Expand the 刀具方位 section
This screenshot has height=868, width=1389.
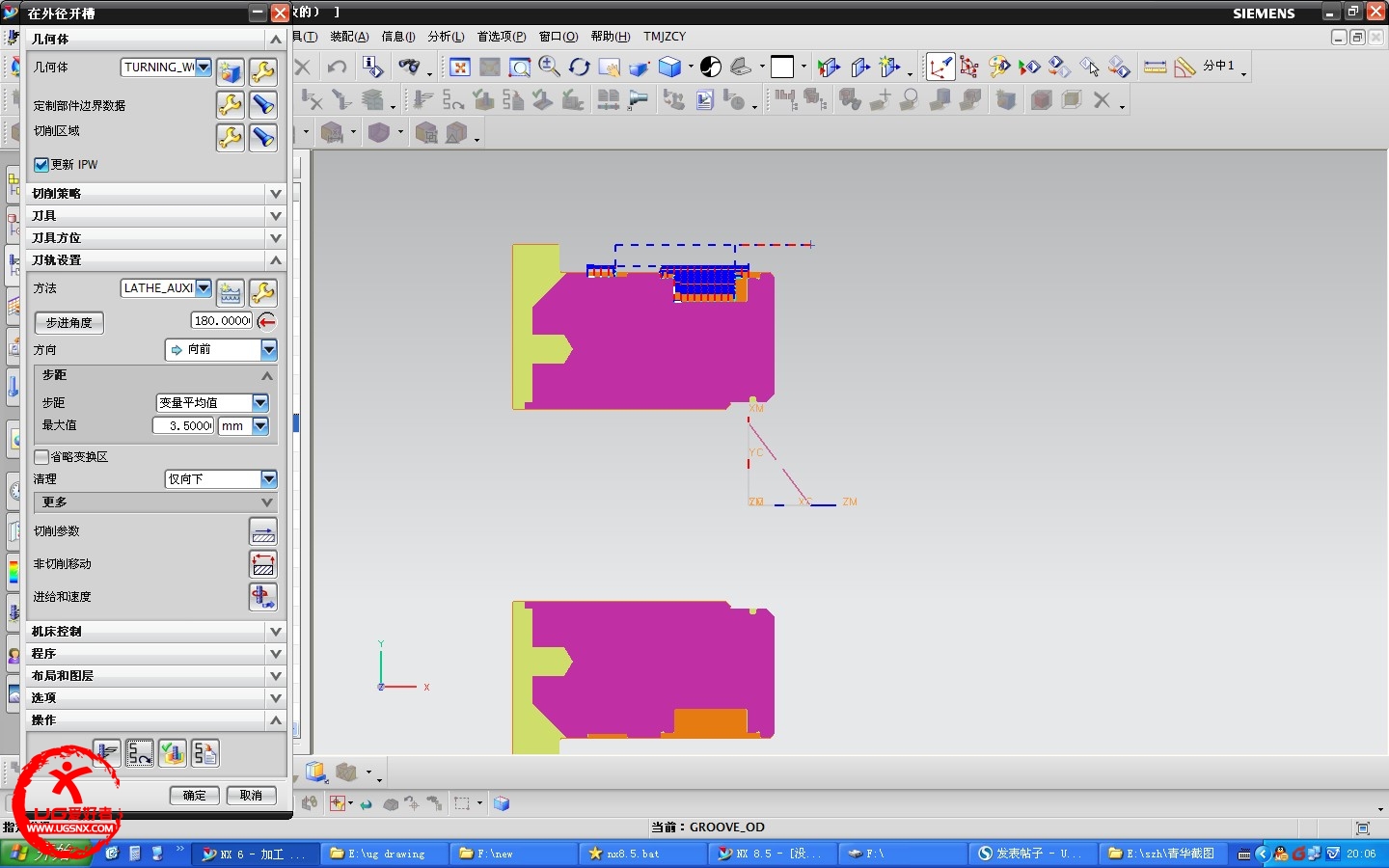155,238
